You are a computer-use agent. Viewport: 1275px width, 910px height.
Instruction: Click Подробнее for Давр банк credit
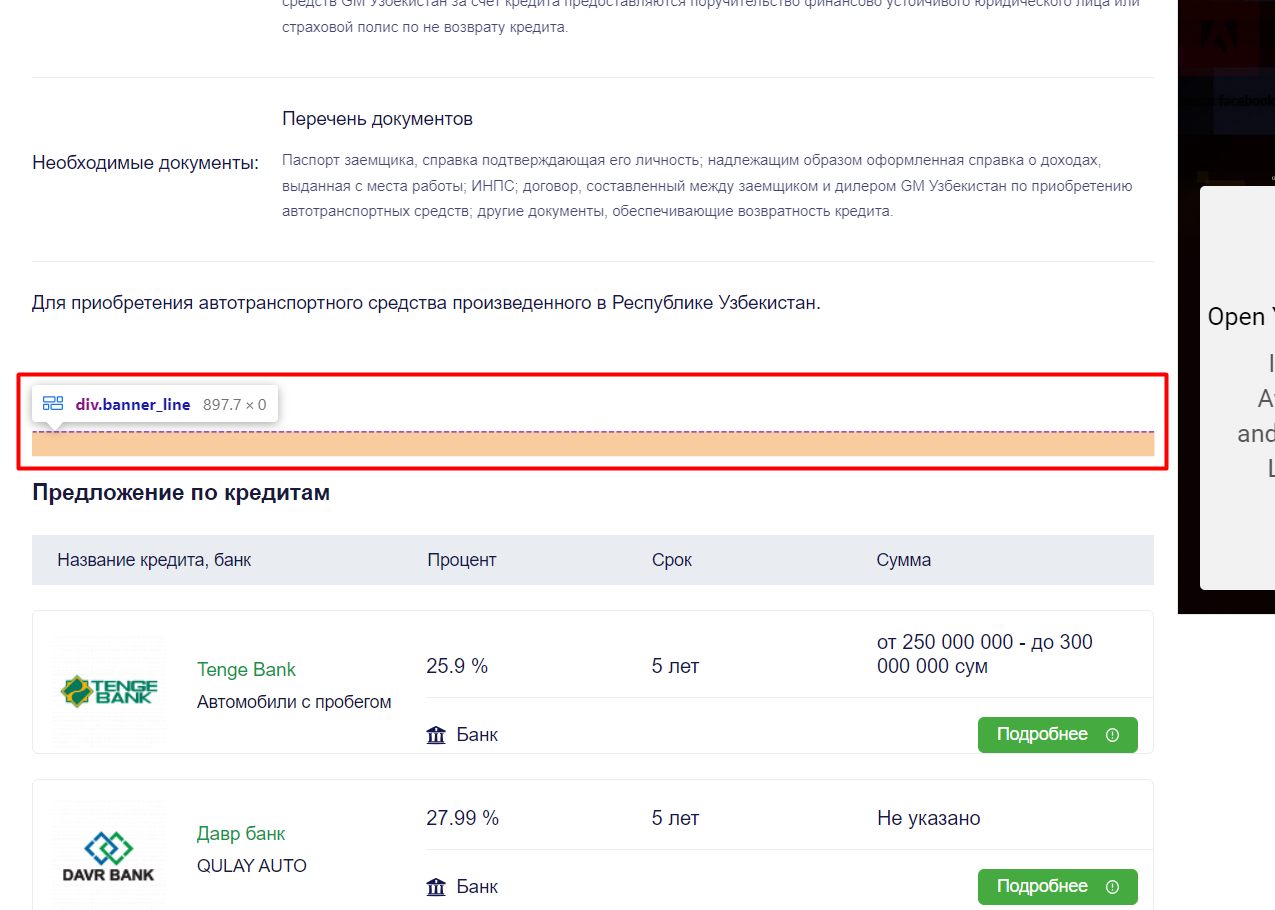point(1057,887)
